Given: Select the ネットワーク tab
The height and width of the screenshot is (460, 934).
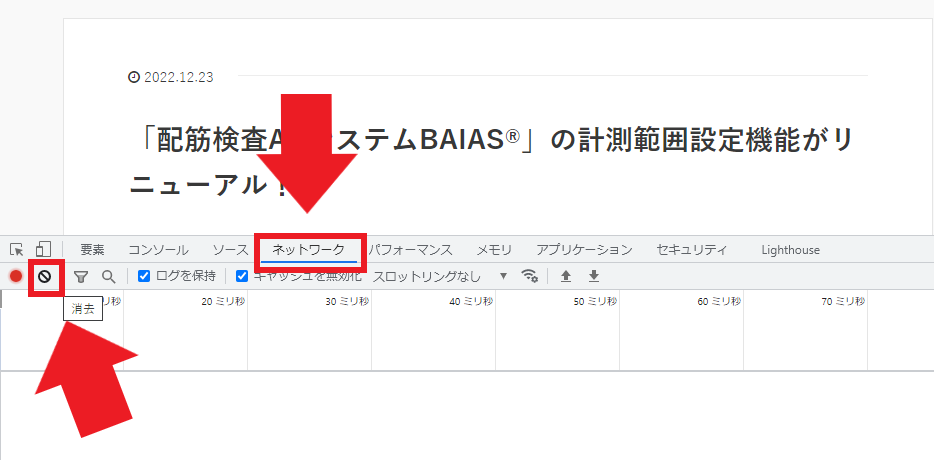Looking at the screenshot, I should 309,250.
